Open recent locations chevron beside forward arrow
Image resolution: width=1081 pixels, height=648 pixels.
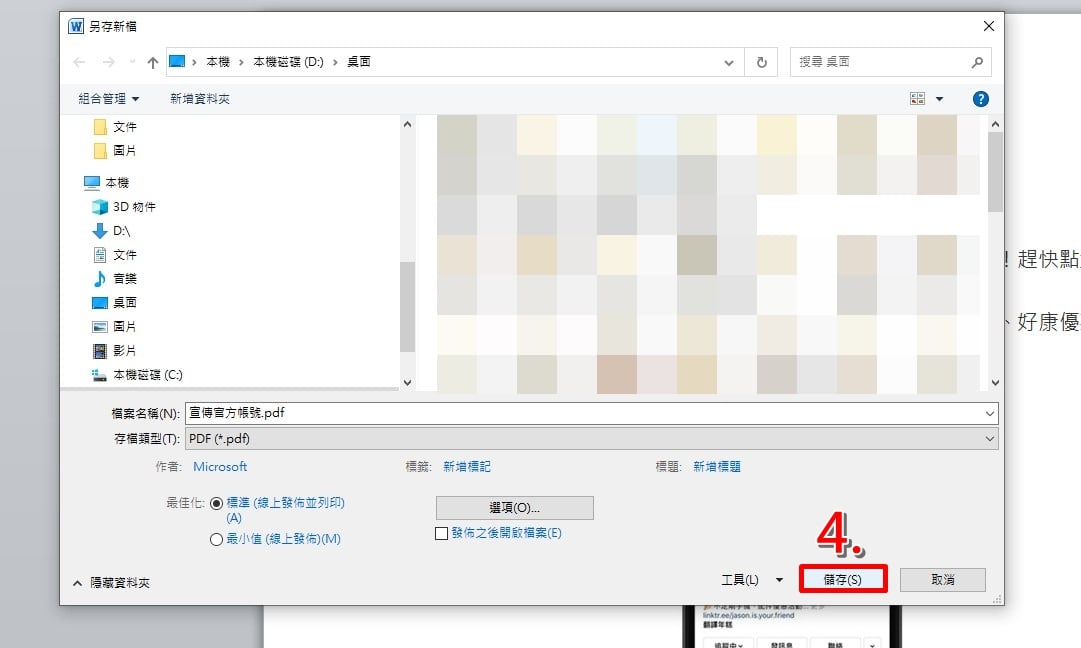pyautogui.click(x=132, y=62)
